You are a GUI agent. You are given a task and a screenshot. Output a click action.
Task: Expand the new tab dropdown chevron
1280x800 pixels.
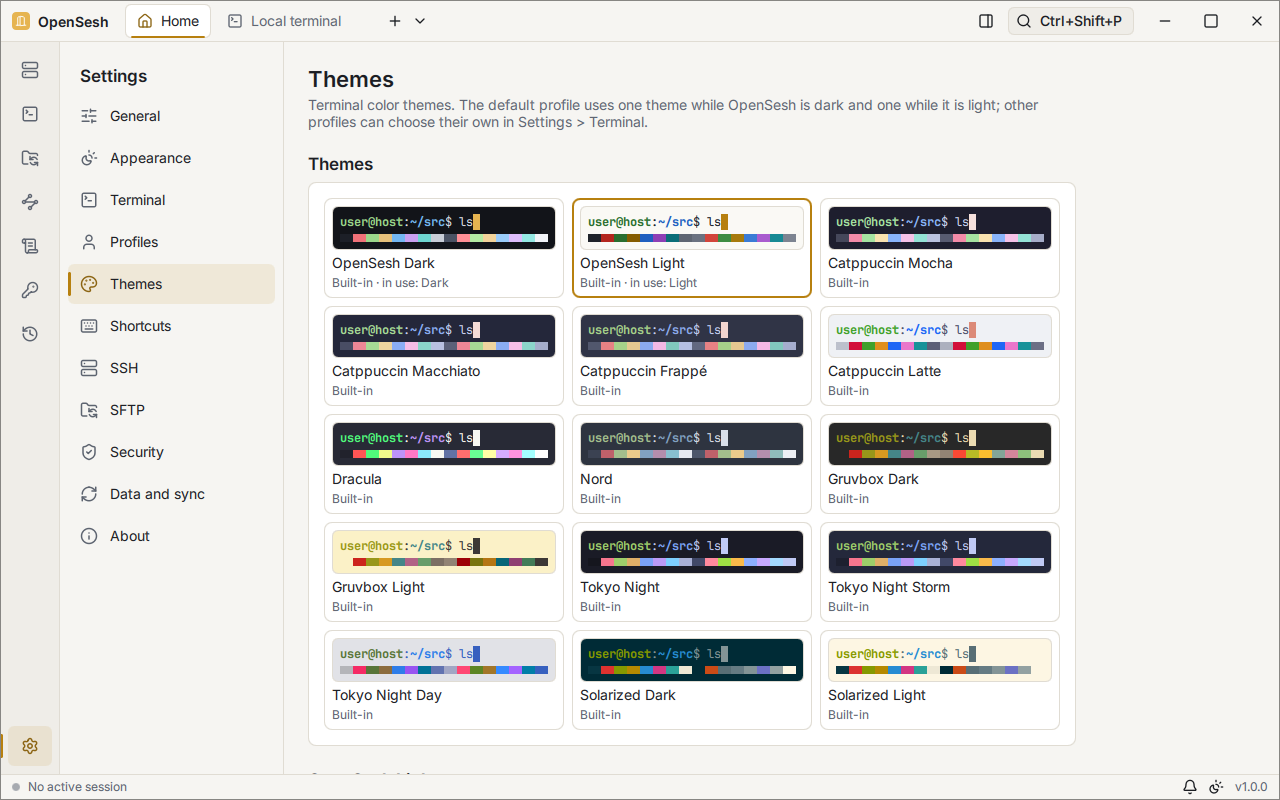click(x=420, y=21)
